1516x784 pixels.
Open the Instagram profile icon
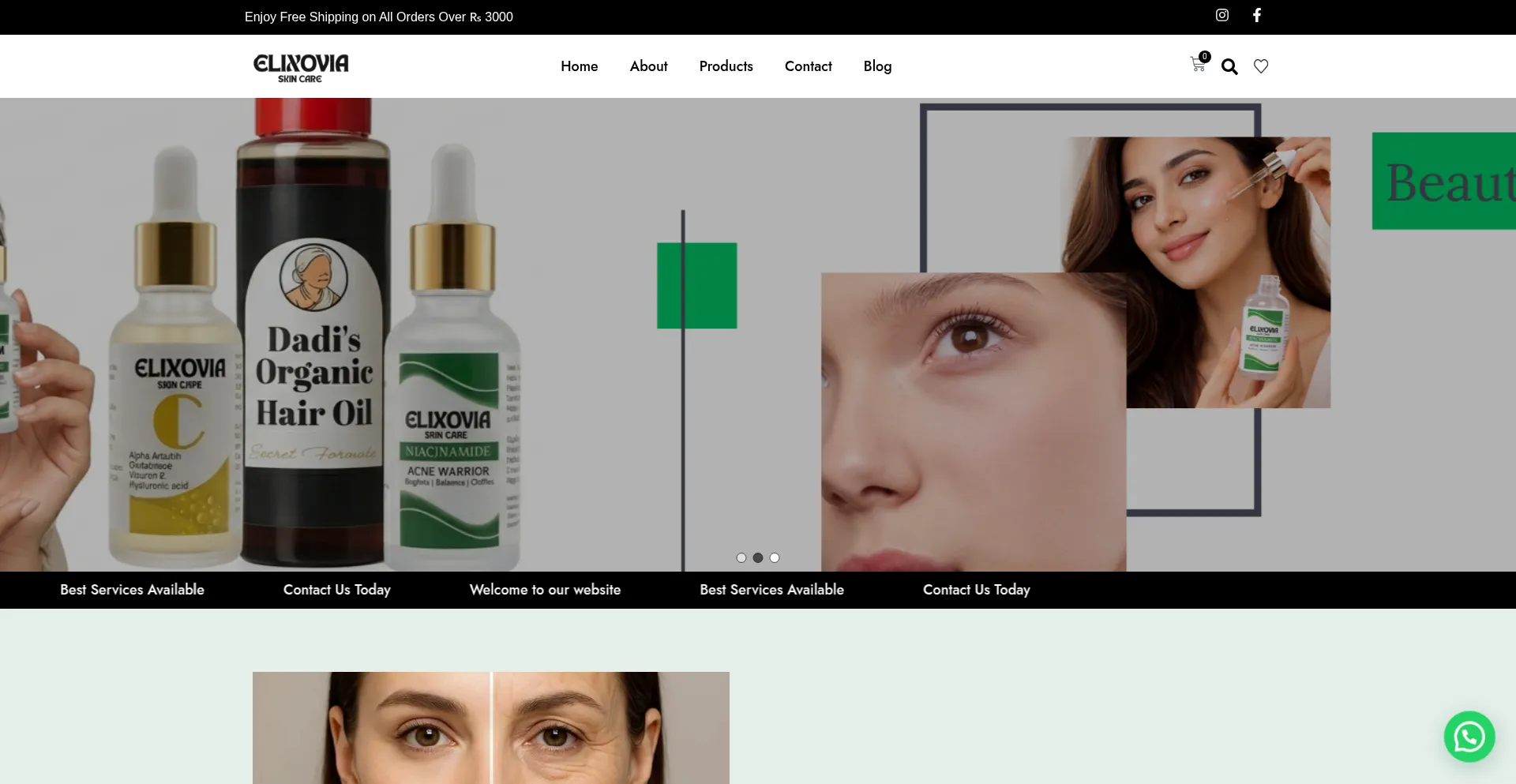1222,15
